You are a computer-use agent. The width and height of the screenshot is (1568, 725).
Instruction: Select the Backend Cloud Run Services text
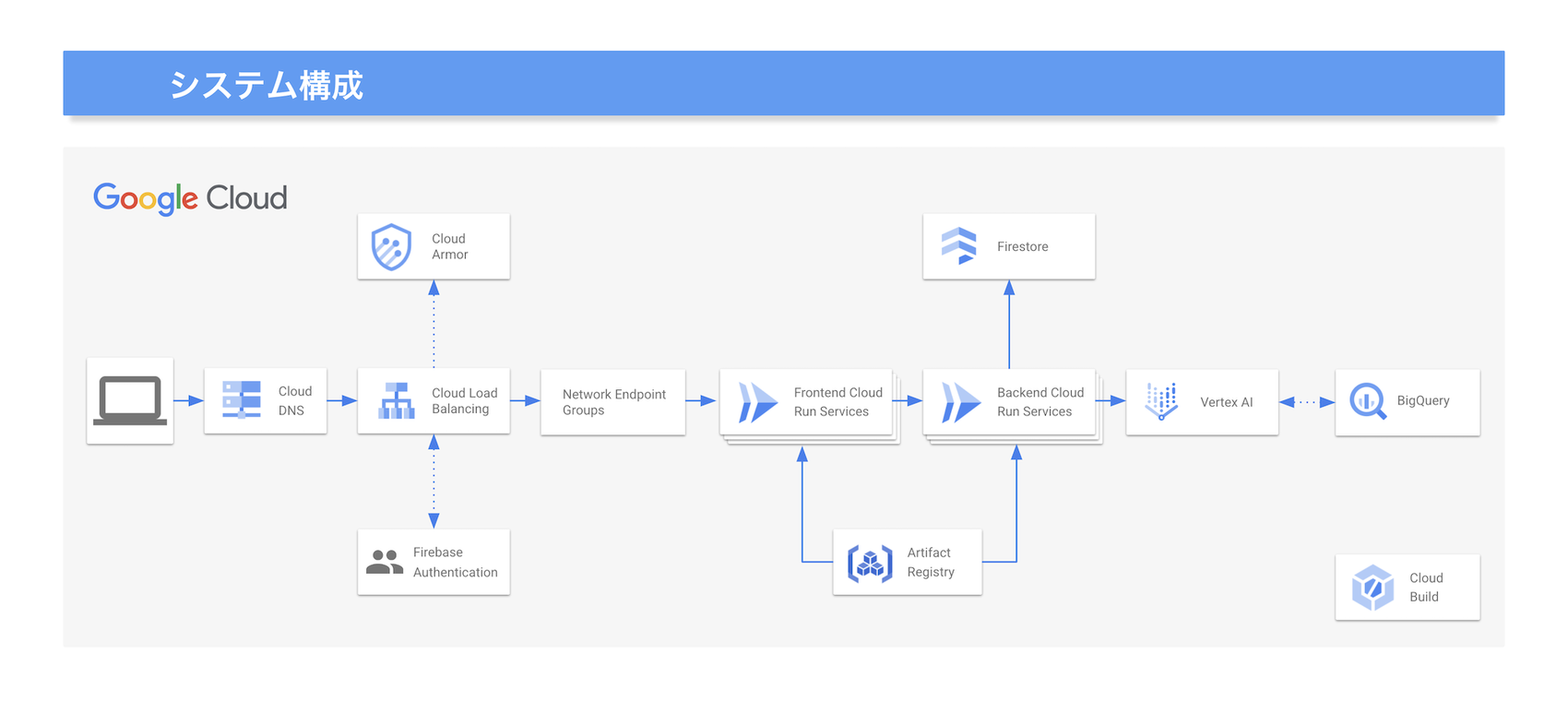[1040, 402]
